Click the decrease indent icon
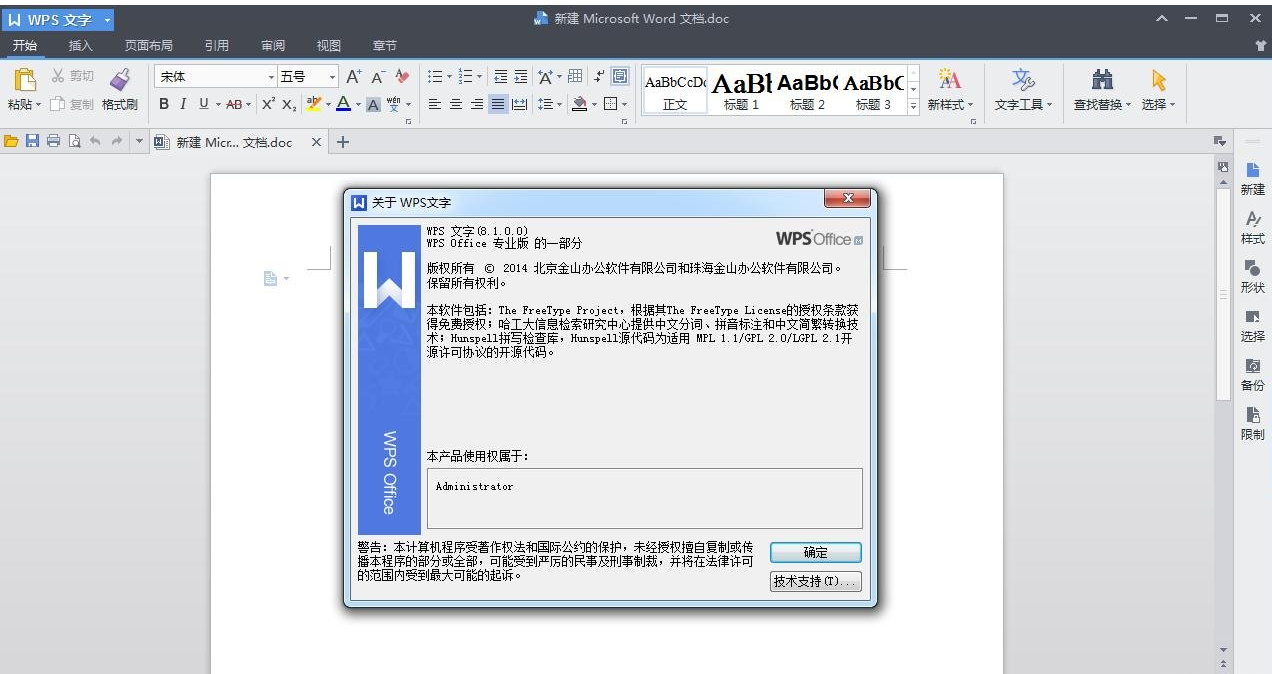Image resolution: width=1272 pixels, height=674 pixels. [501, 76]
